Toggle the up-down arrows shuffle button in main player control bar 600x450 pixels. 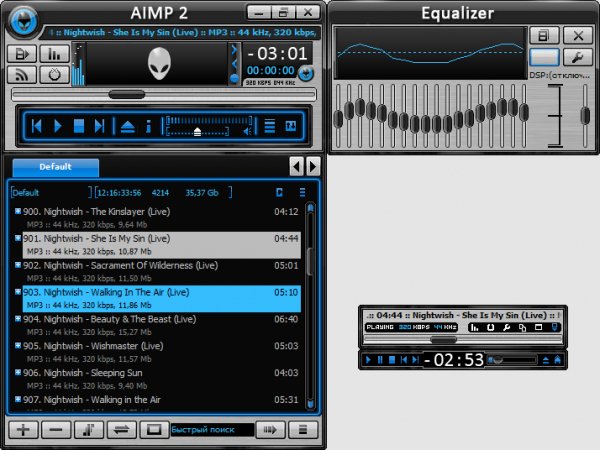(291, 126)
